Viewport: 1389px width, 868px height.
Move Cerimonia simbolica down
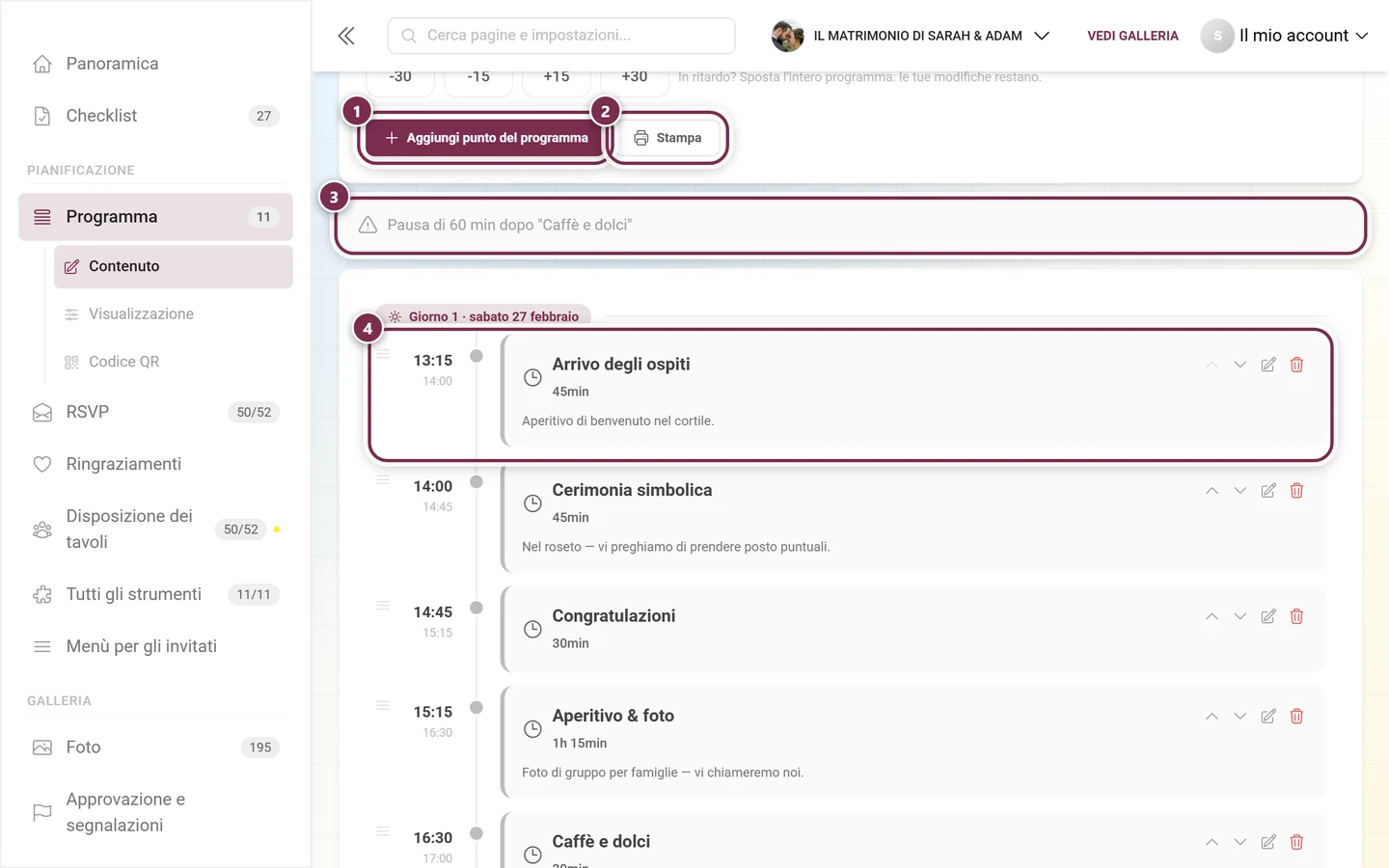[x=1240, y=491]
